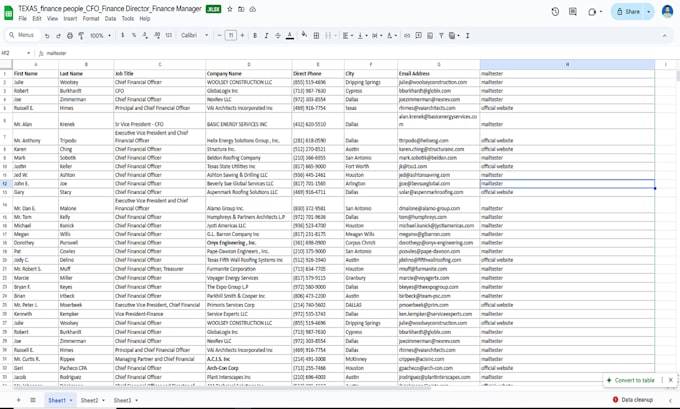The image size is (680, 409).
Task: Move document using folder icon
Action: click(x=241, y=9)
